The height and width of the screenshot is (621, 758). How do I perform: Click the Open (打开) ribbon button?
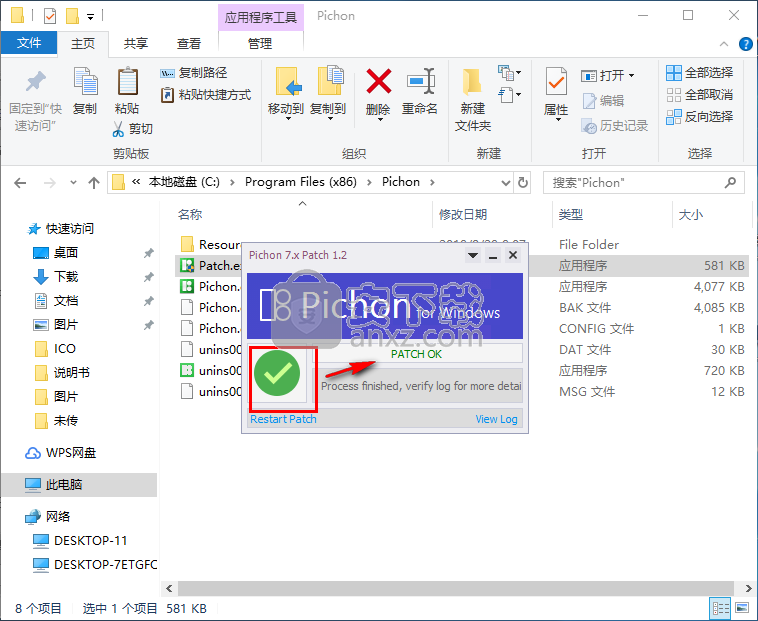tap(608, 76)
